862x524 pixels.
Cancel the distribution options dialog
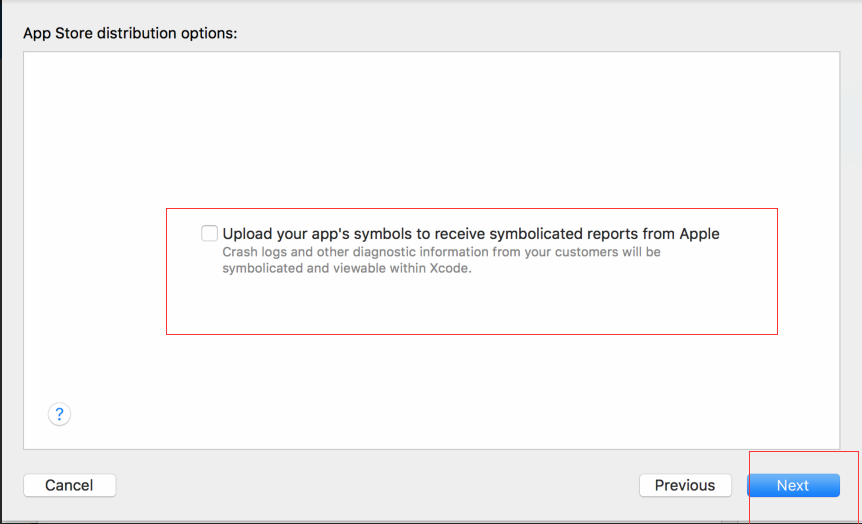pyautogui.click(x=69, y=485)
